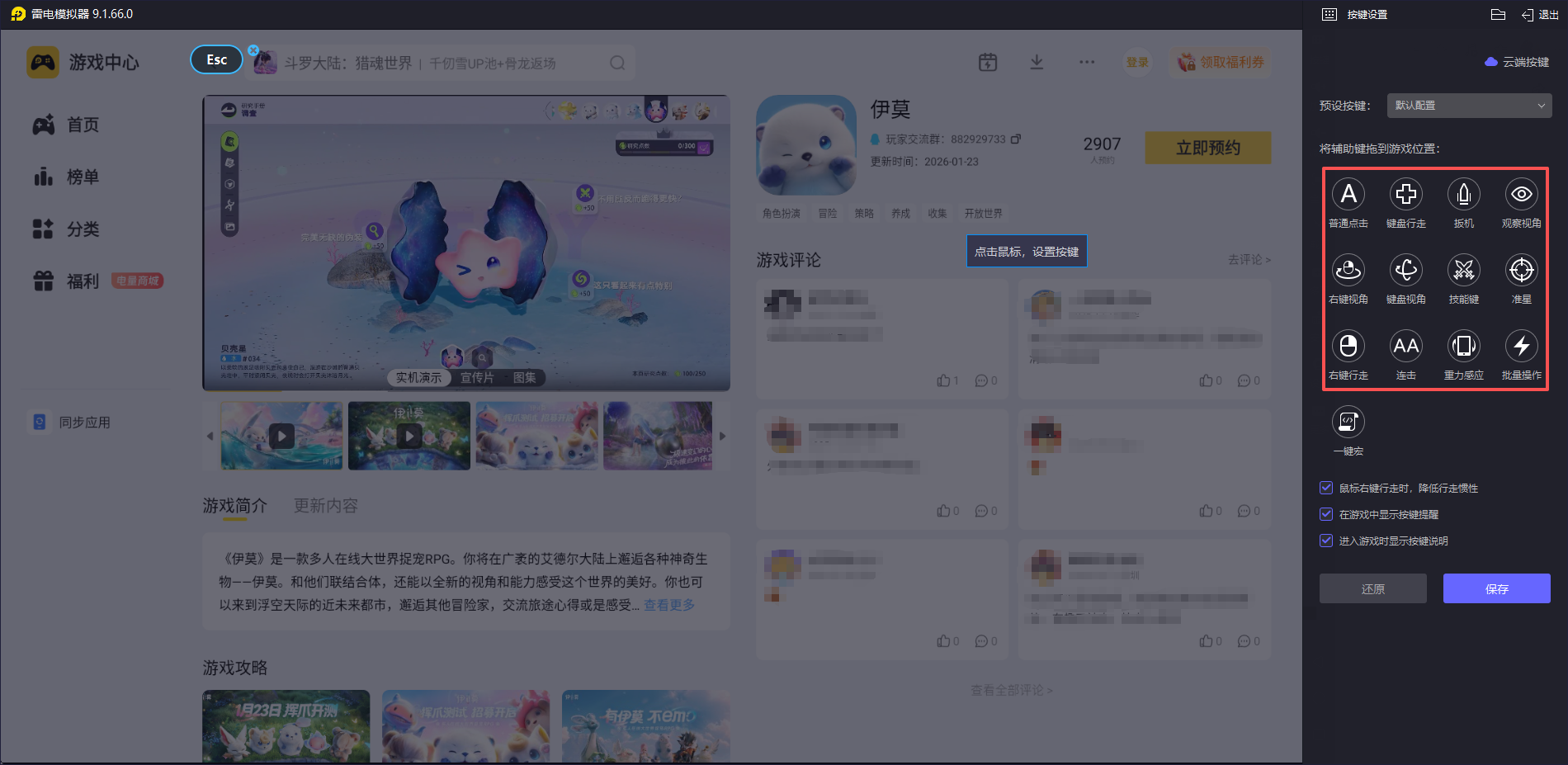Open the three-dot more options menu

[x=1087, y=62]
